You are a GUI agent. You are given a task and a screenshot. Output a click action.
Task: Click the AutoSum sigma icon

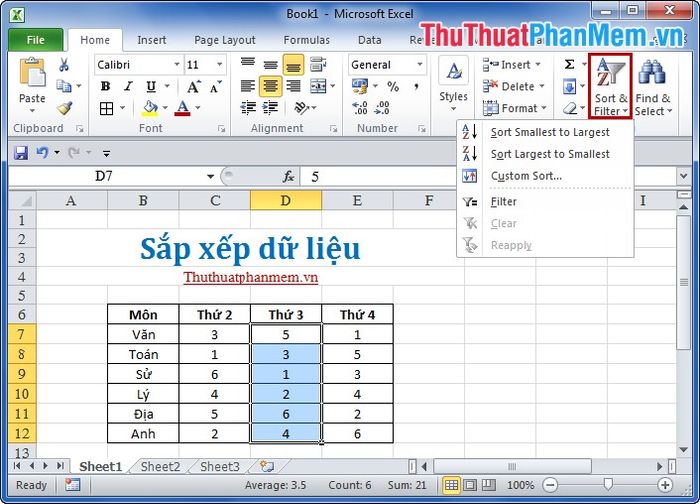(x=569, y=65)
